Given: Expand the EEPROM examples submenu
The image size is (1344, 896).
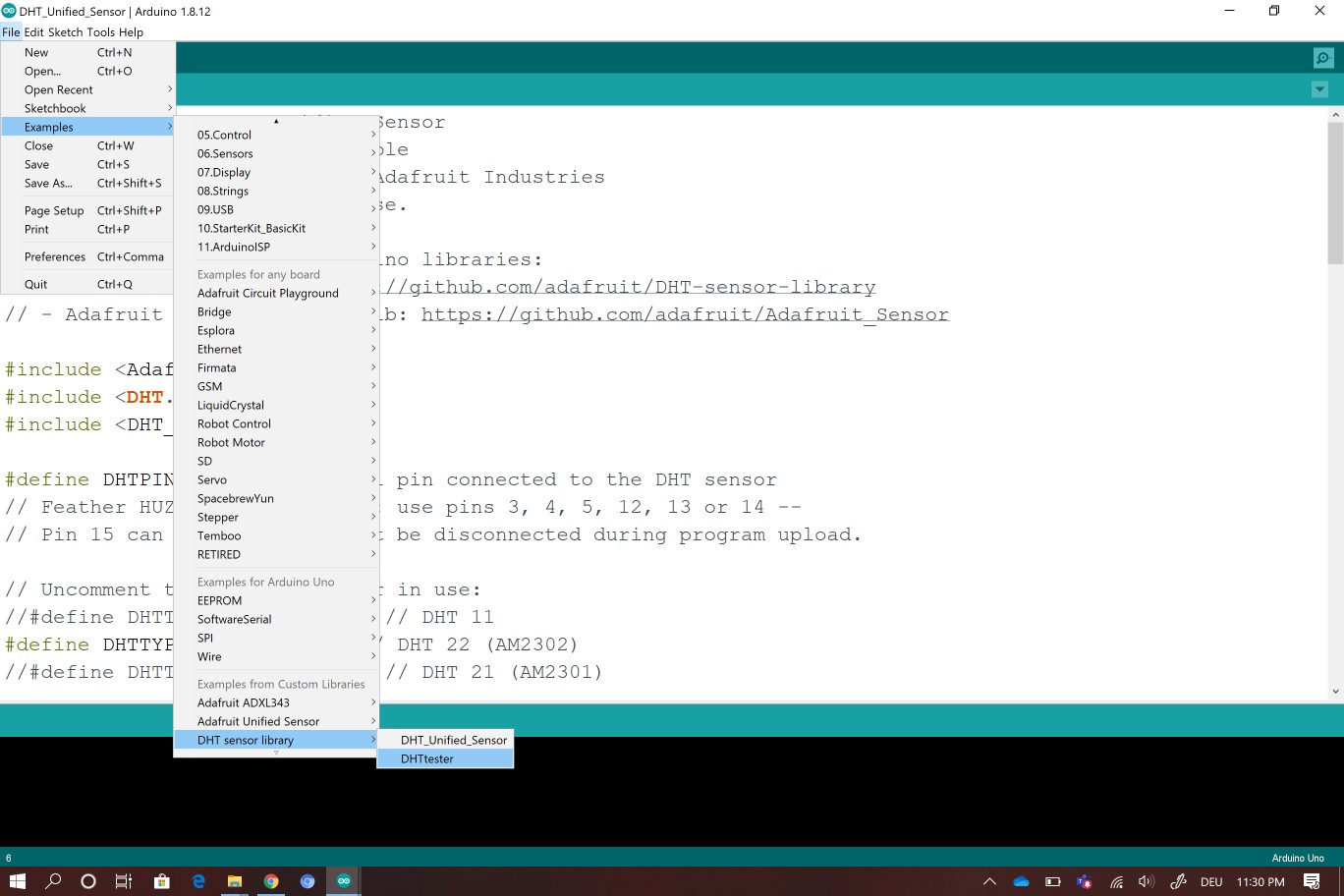Looking at the screenshot, I should point(276,600).
